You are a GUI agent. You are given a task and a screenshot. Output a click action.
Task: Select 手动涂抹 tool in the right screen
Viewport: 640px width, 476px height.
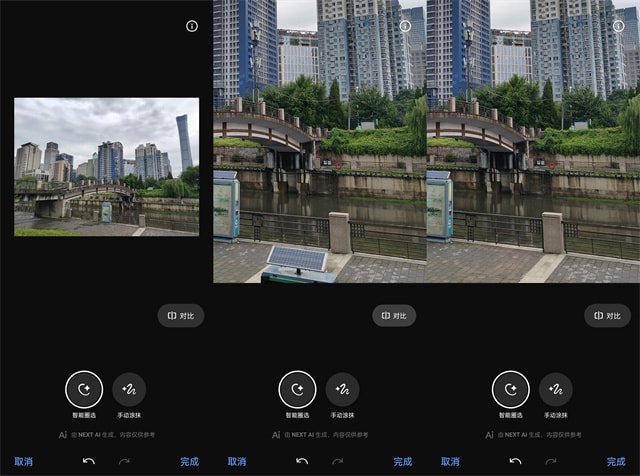click(x=556, y=389)
